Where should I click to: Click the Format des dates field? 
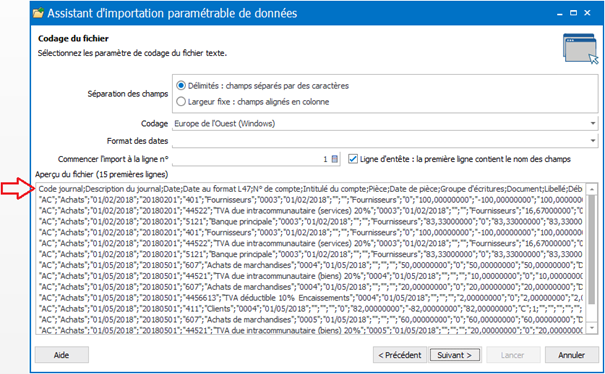pos(385,141)
